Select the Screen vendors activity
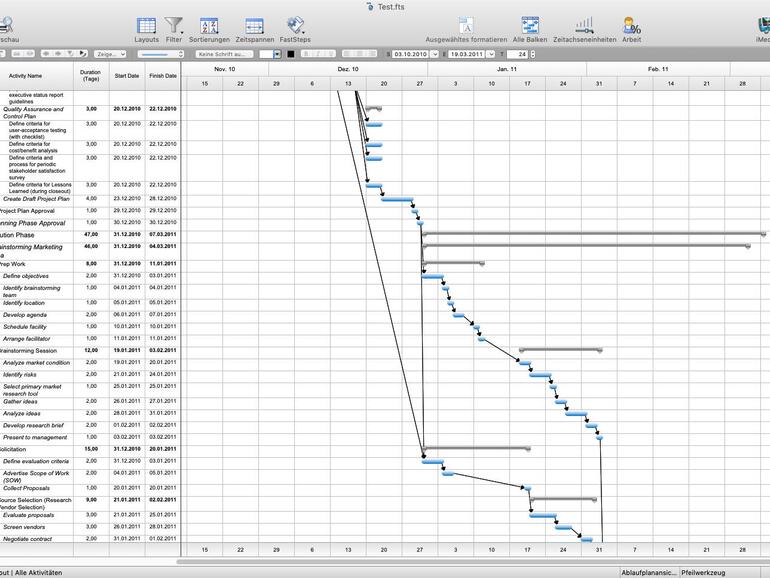 (24, 527)
